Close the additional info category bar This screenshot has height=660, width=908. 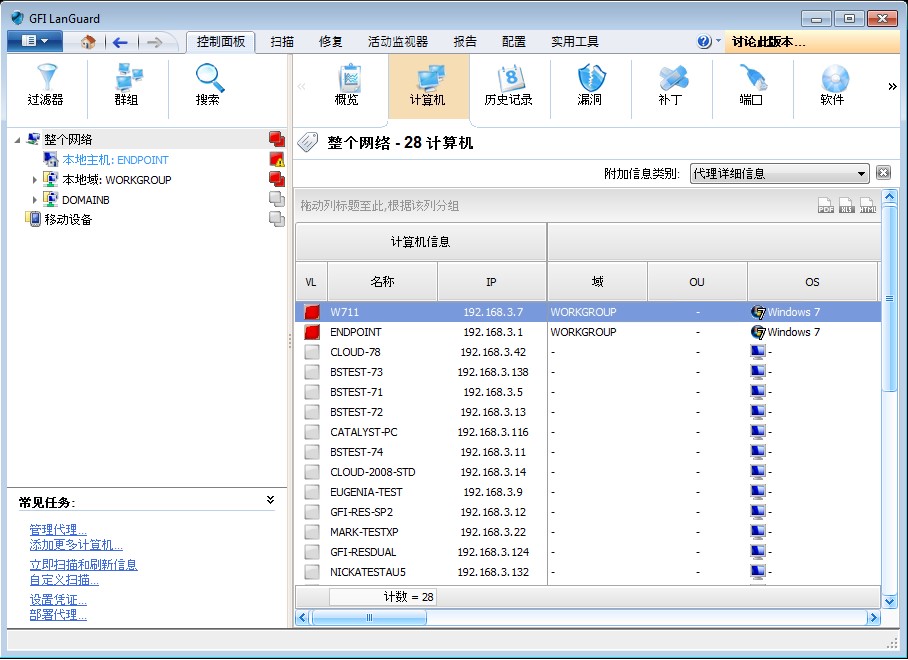click(x=883, y=173)
